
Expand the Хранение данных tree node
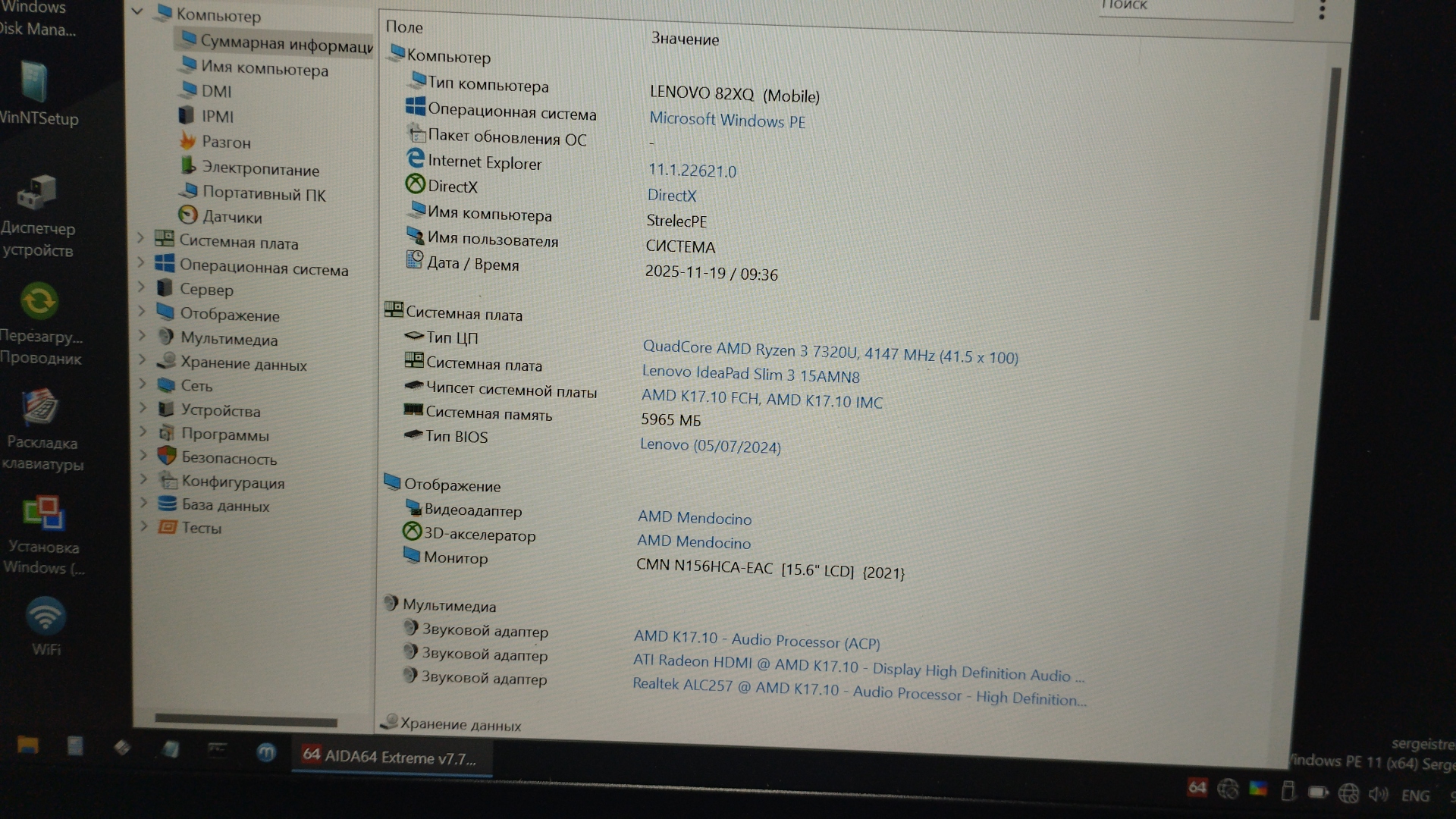(143, 360)
